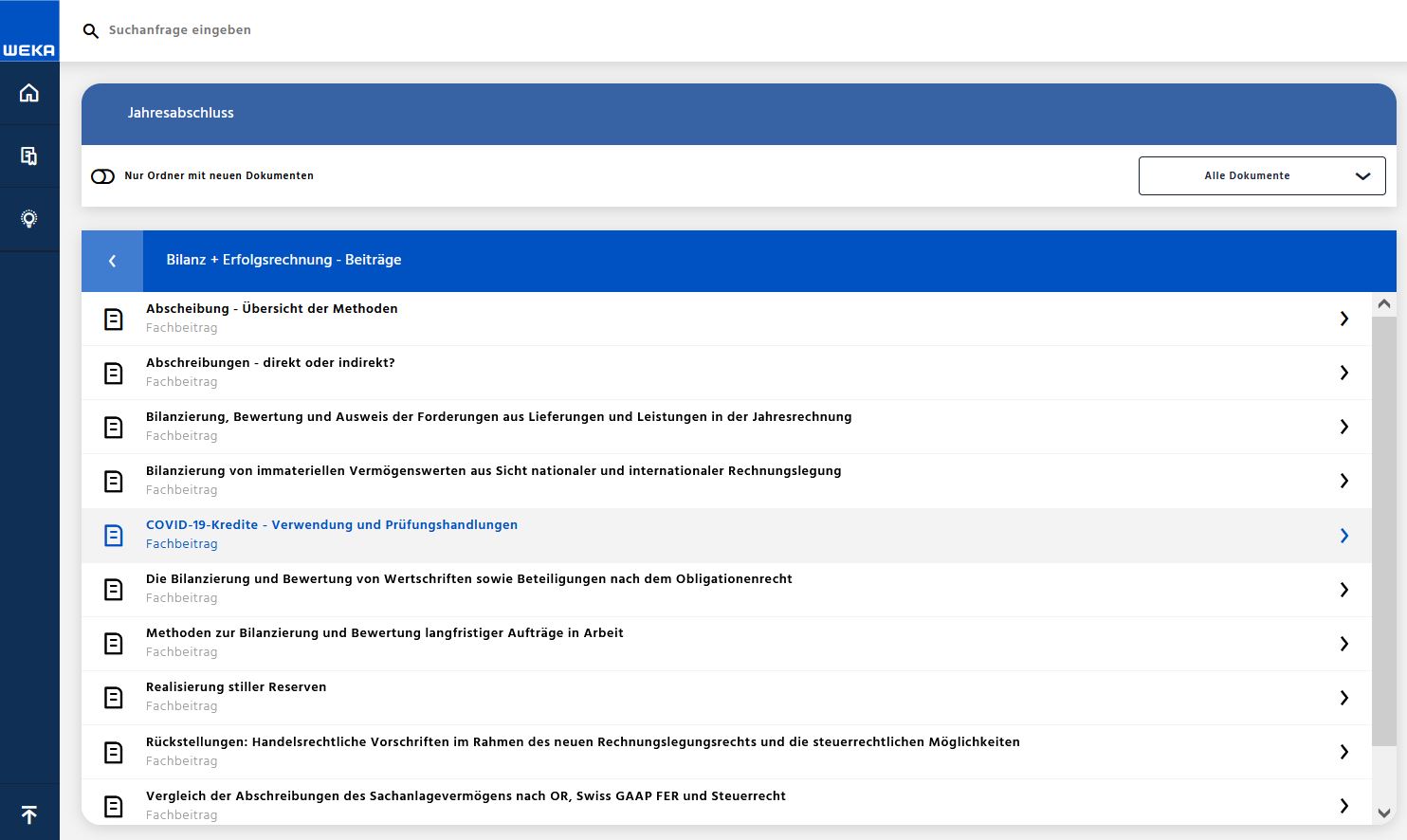Click the WEKA logo
The height and width of the screenshot is (840, 1407).
(29, 49)
